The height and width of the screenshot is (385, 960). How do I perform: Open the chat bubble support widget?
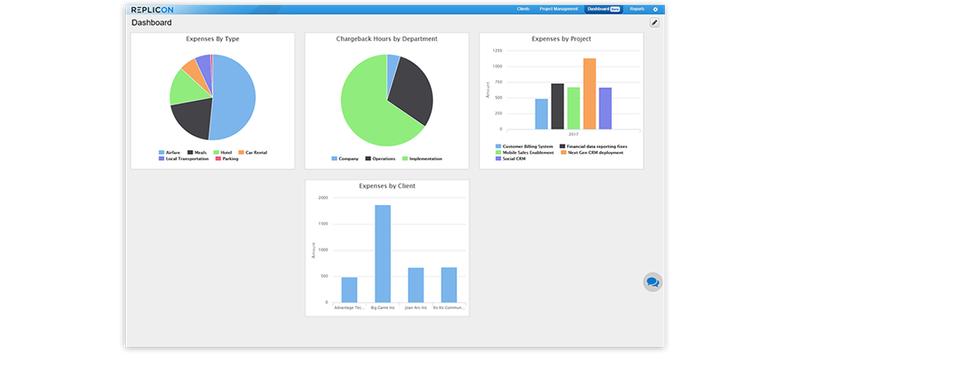653,282
